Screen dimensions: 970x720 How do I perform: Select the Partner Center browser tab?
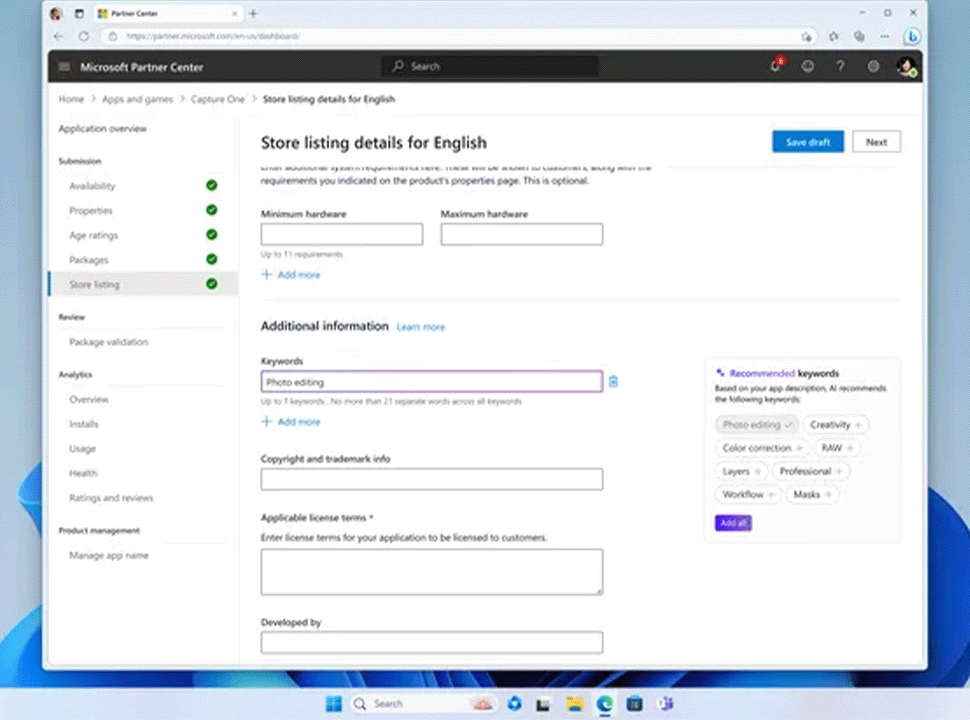tap(167, 14)
